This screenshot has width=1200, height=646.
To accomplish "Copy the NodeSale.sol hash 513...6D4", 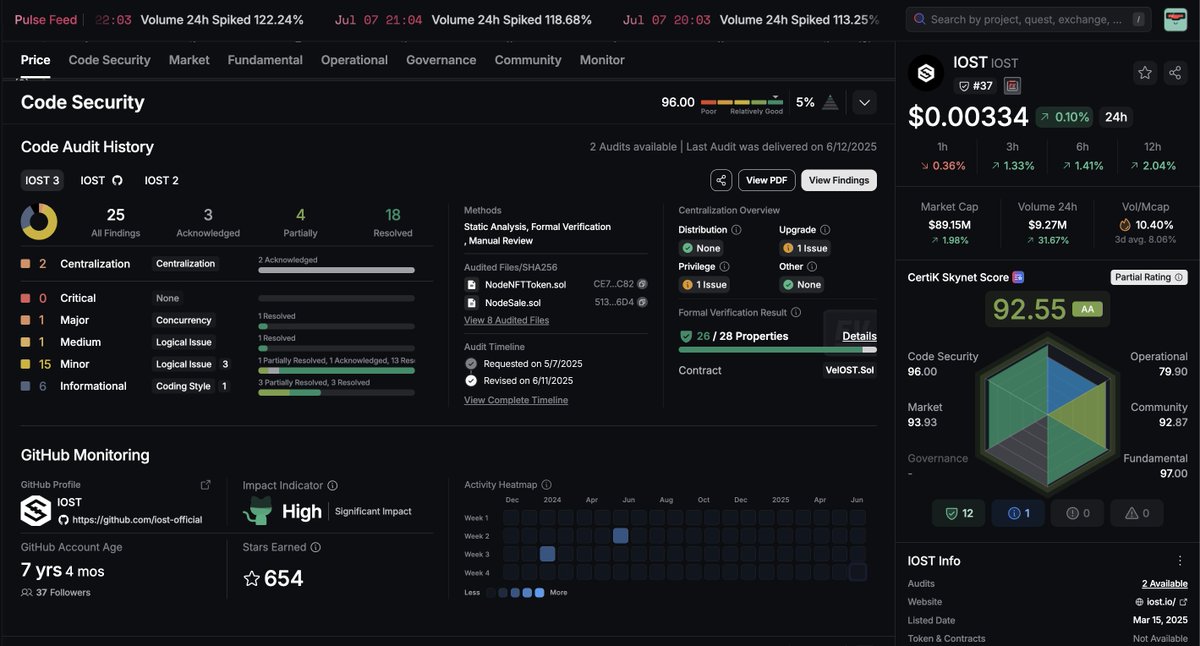I will point(642,302).
